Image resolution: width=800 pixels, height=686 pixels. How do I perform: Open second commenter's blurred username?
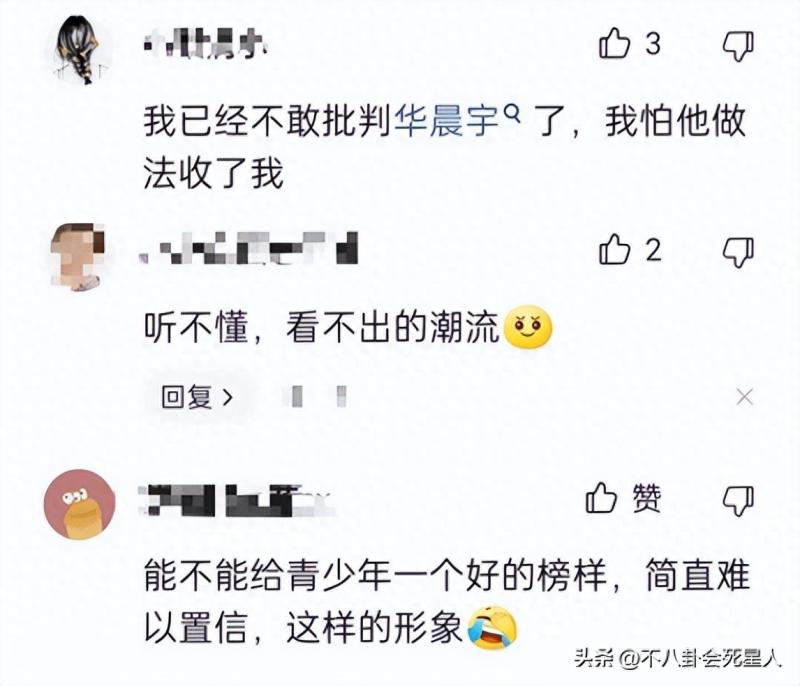pyautogui.click(x=249, y=248)
